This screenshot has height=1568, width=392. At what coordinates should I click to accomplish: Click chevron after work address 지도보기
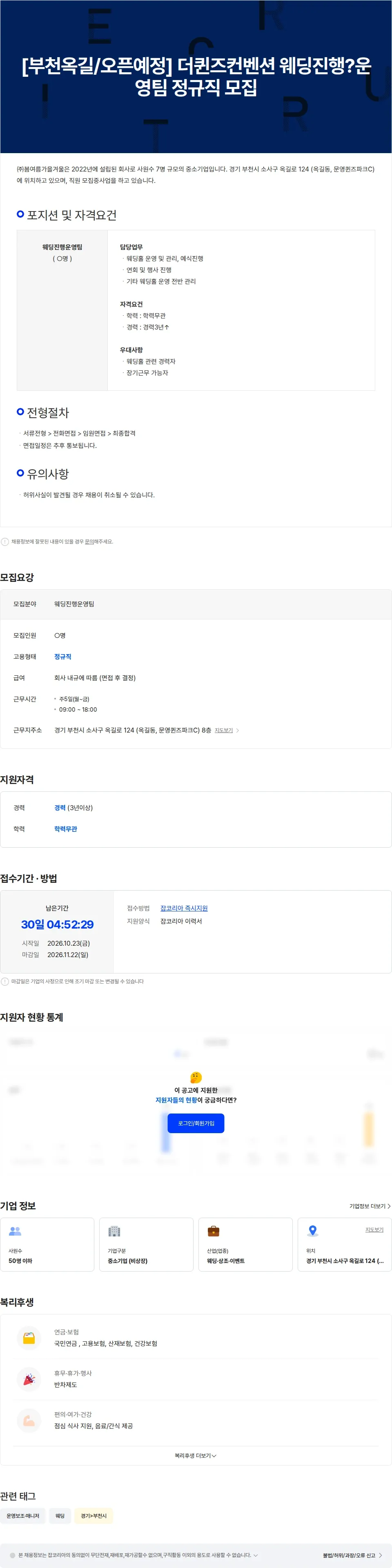click(237, 731)
